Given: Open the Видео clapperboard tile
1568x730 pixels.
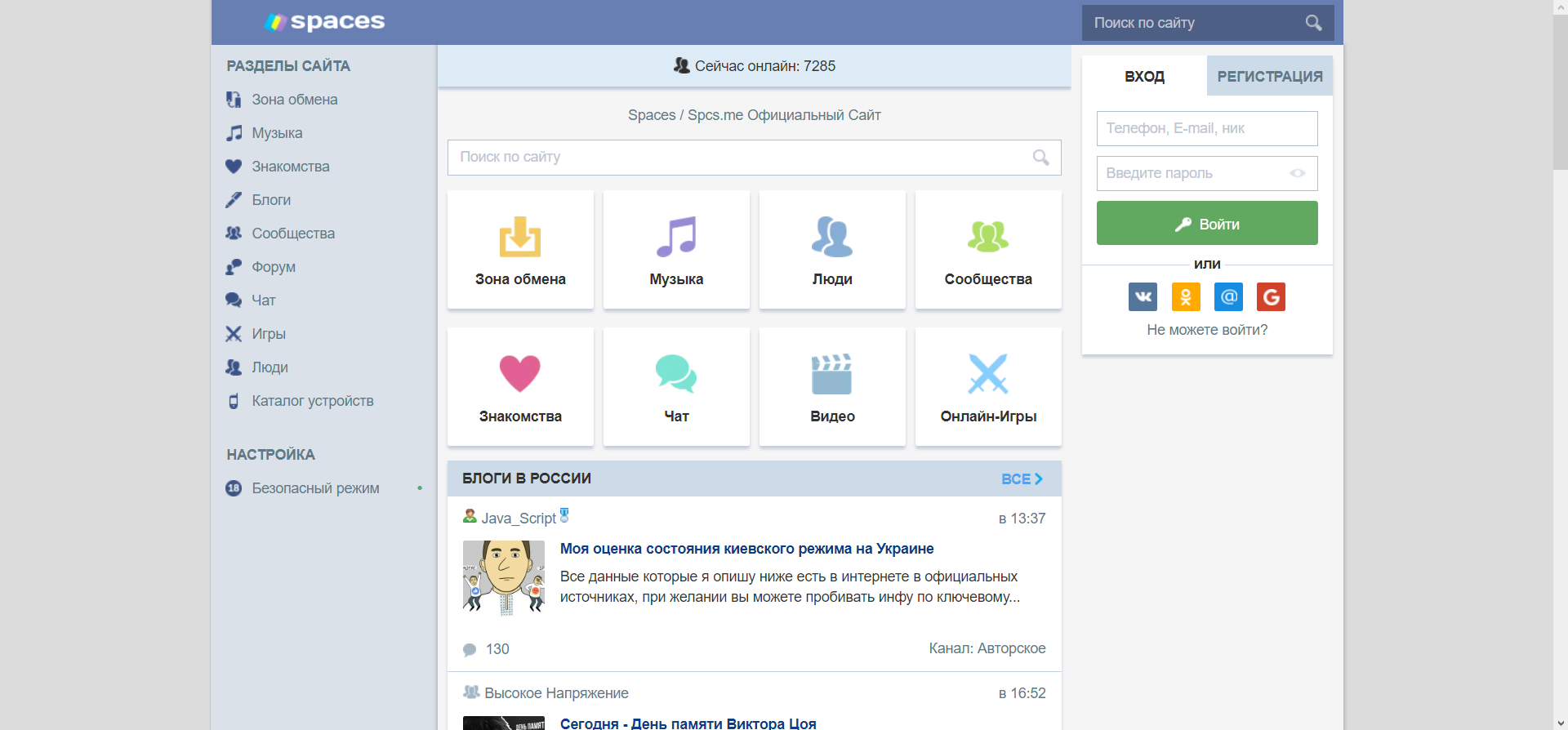Looking at the screenshot, I should click(x=832, y=387).
